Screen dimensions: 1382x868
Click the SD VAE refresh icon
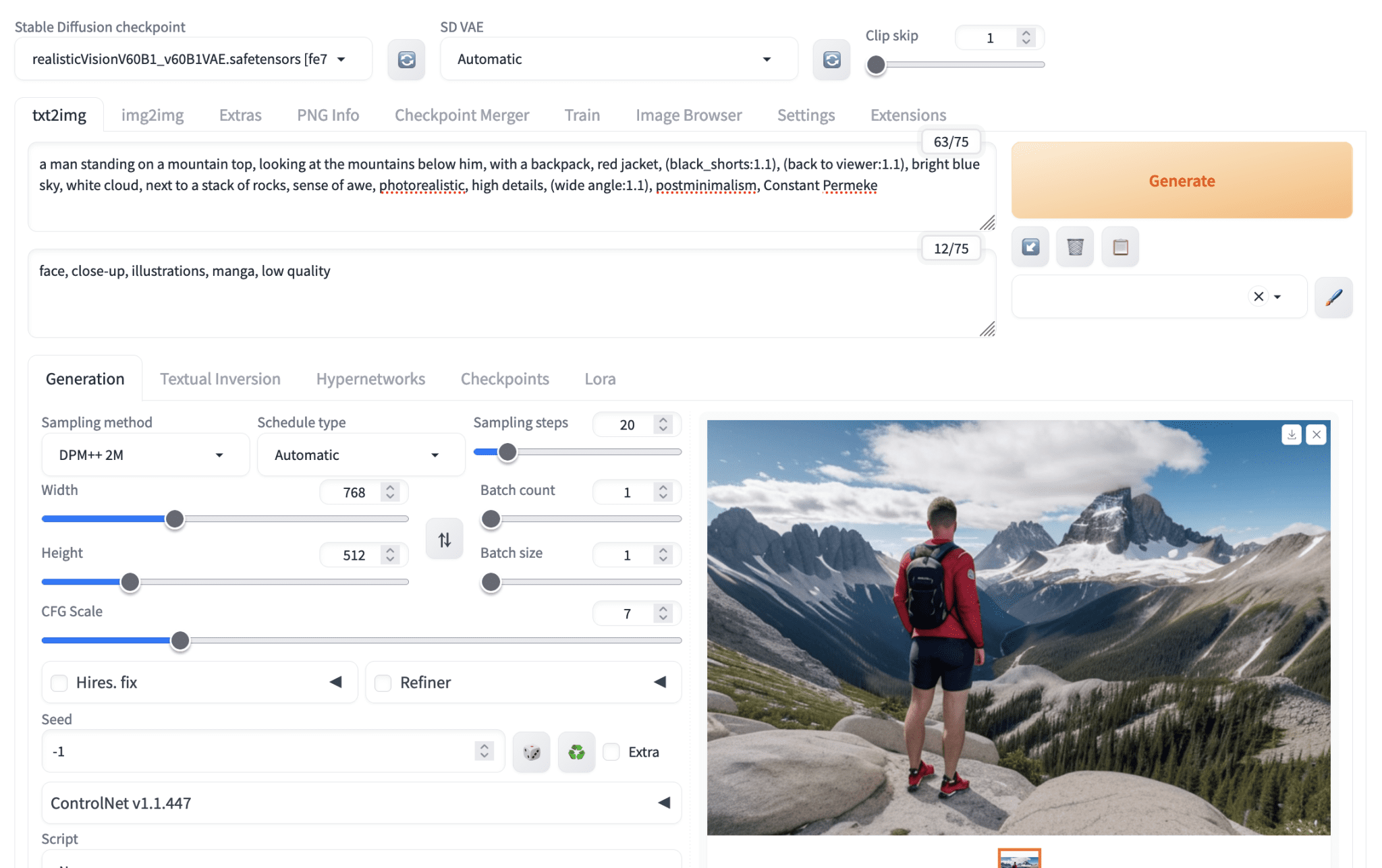point(831,60)
